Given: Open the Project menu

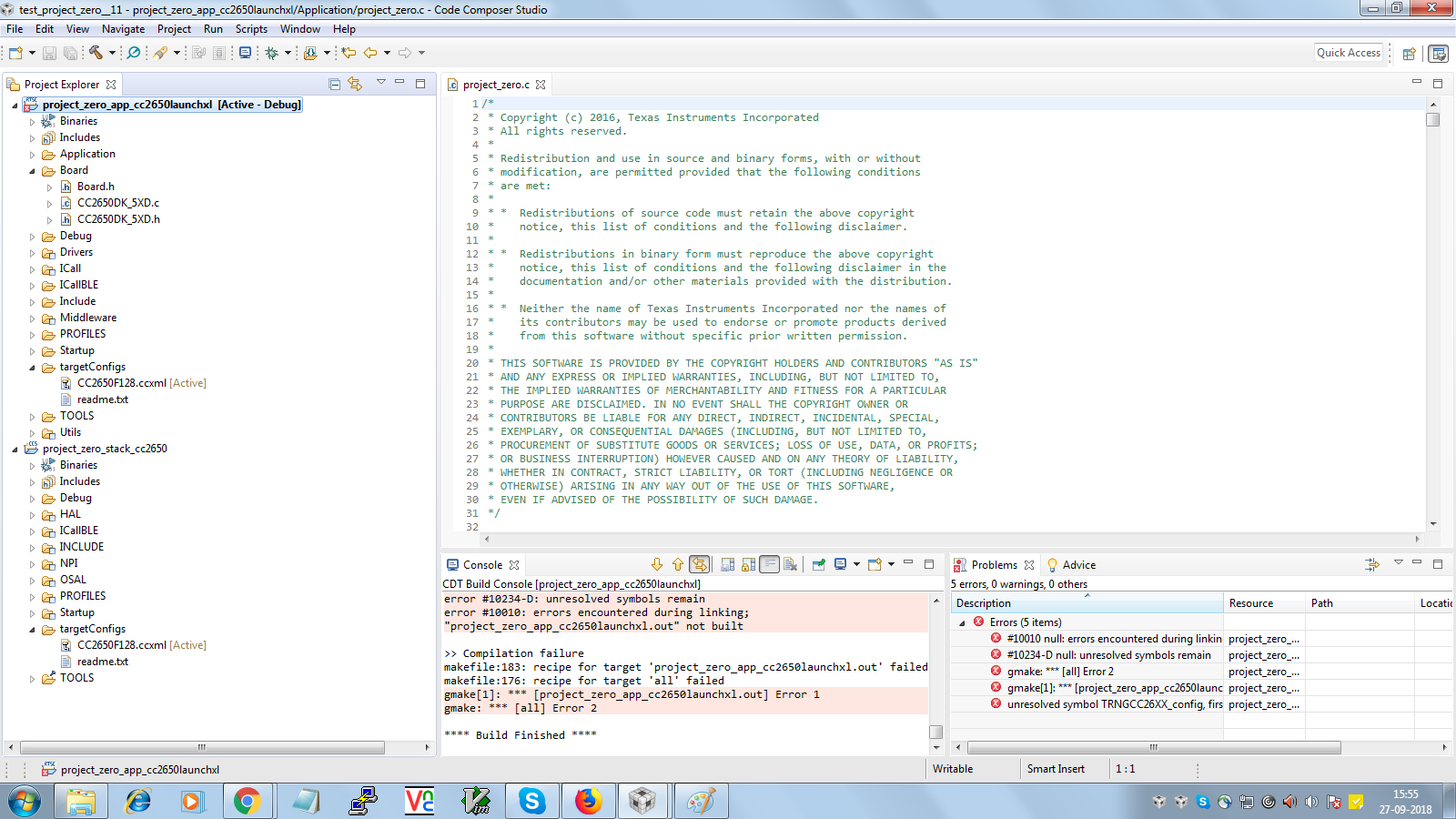Looking at the screenshot, I should (x=174, y=29).
